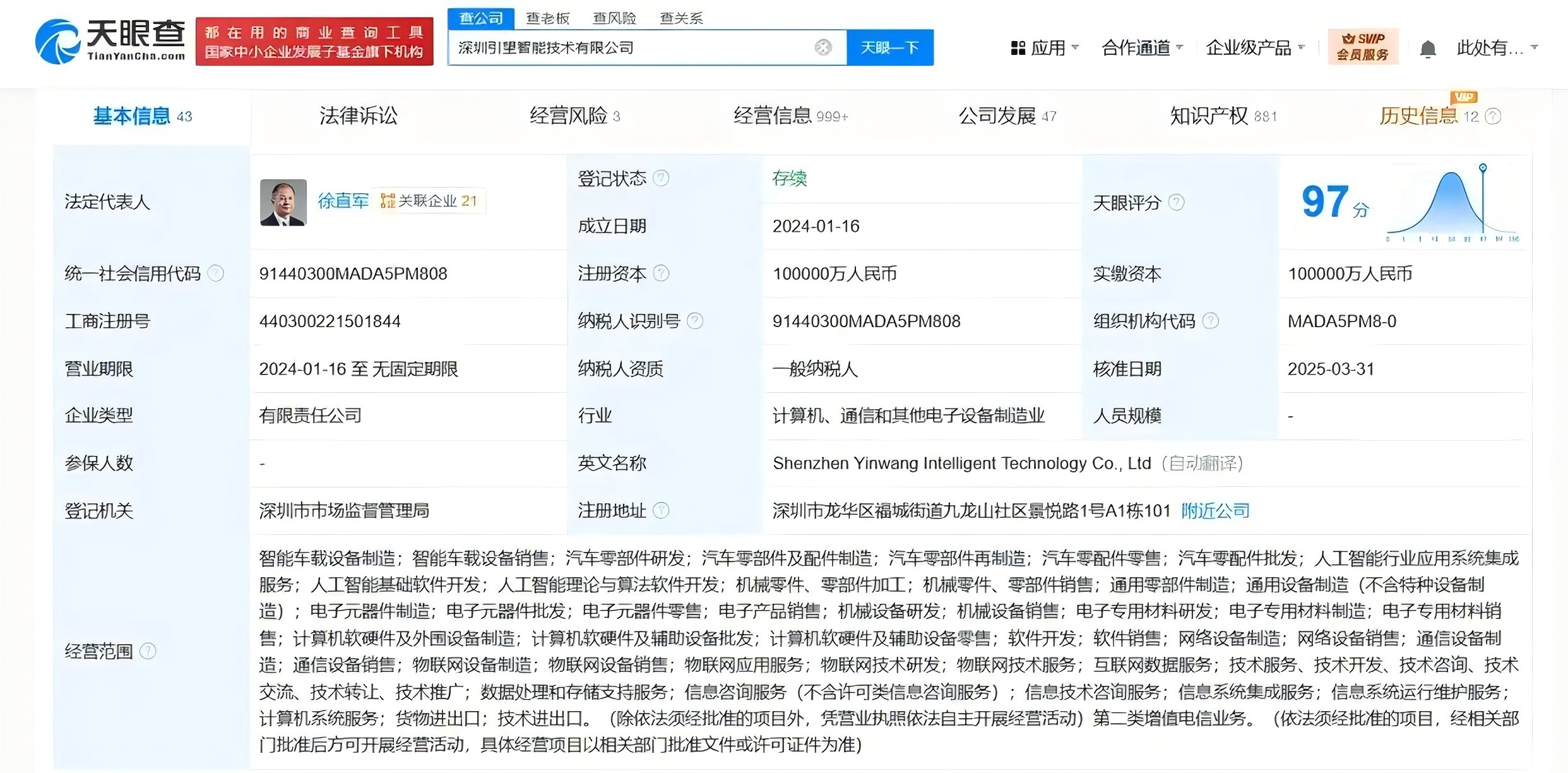This screenshot has width=1568, height=773.
Task: Click the registered capital 100000万人民币 value
Action: (x=834, y=273)
